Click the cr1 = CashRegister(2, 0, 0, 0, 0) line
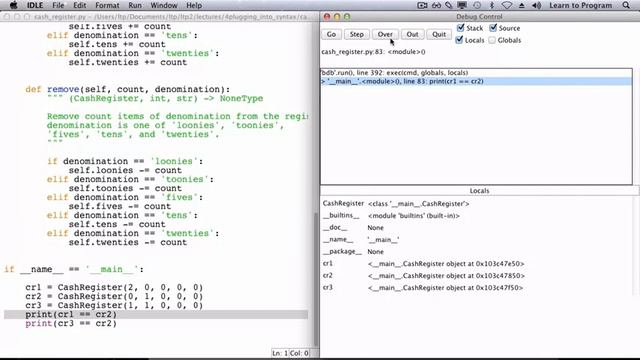This screenshot has height=360, width=640. pos(114,287)
